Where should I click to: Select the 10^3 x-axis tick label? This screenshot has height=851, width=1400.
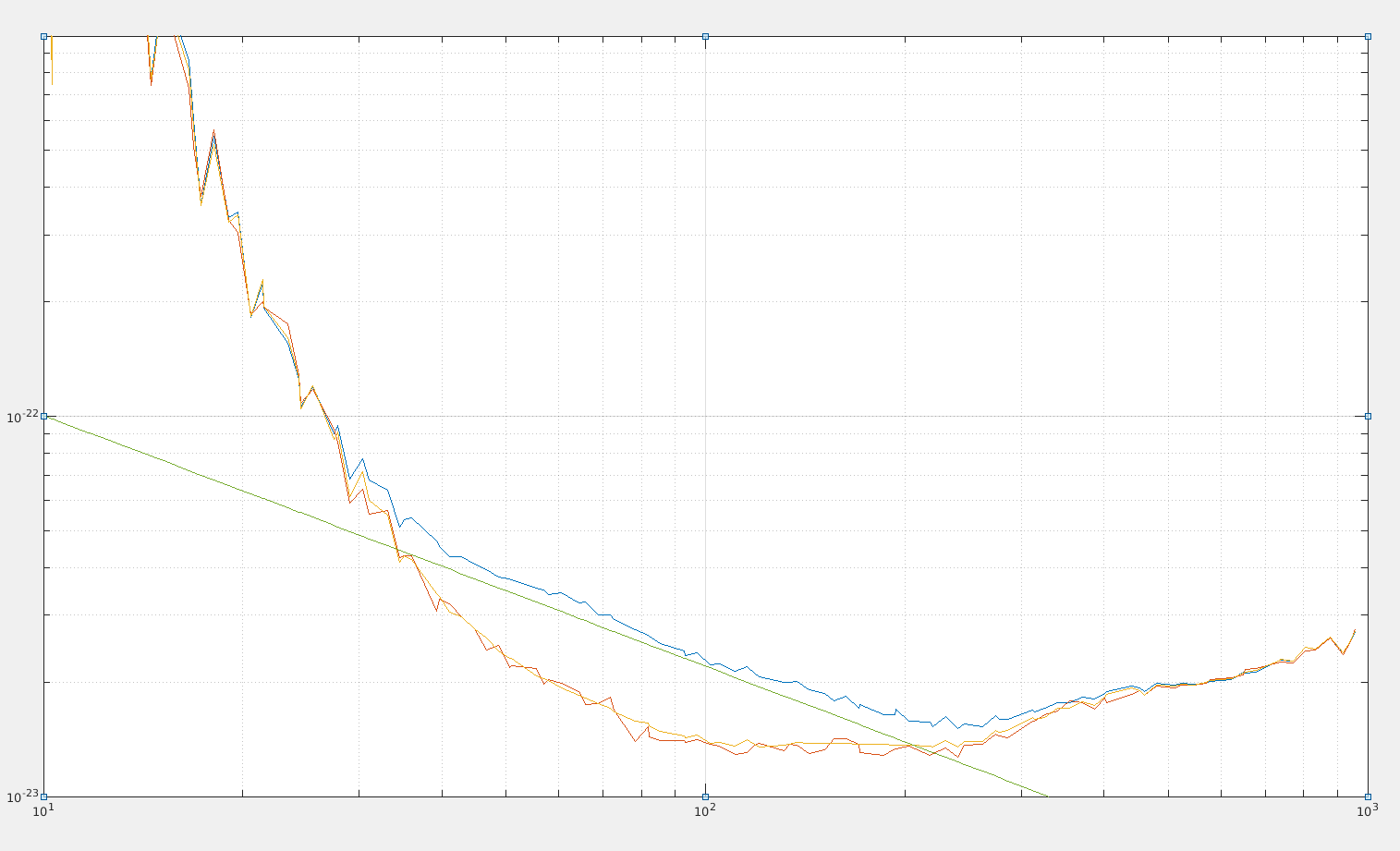click(1366, 809)
